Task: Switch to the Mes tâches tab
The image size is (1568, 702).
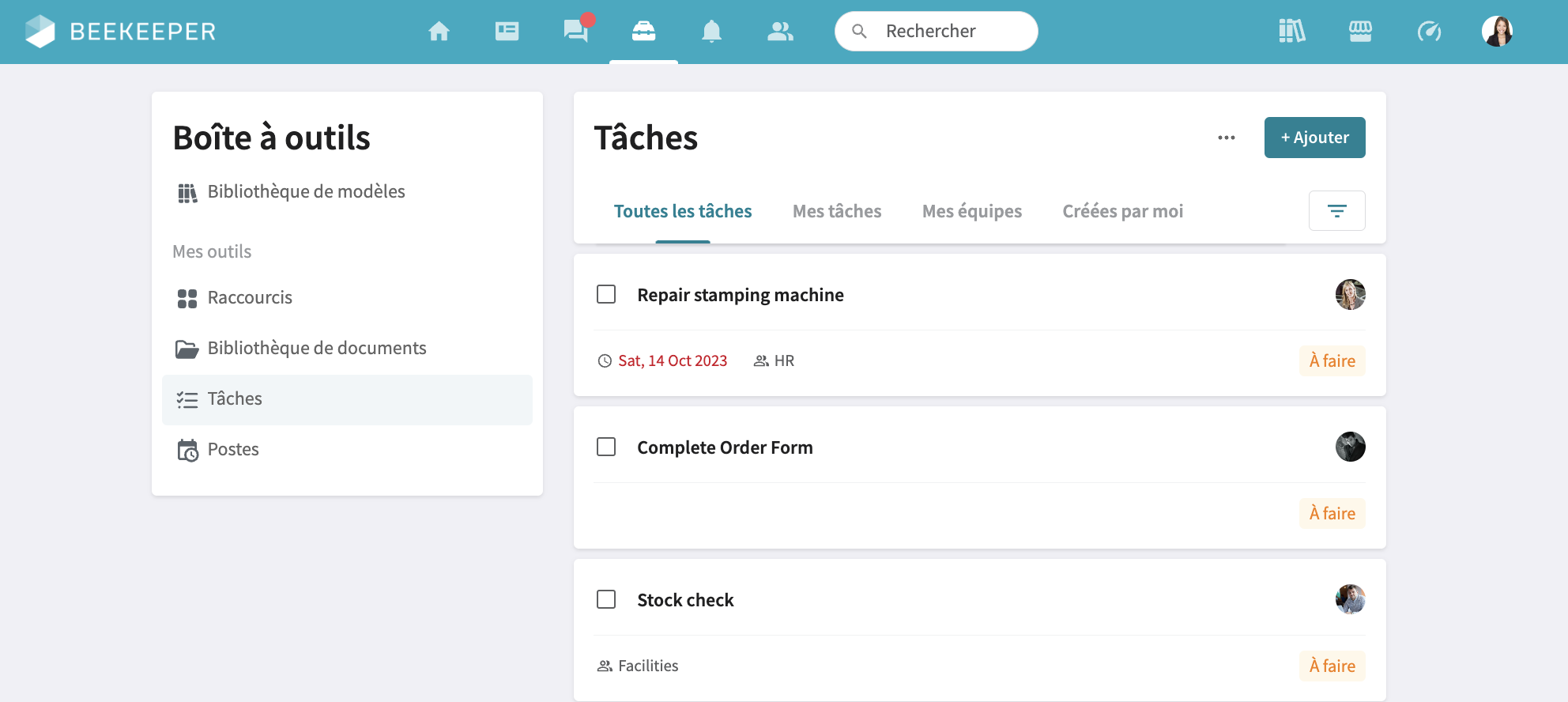Action: point(837,211)
